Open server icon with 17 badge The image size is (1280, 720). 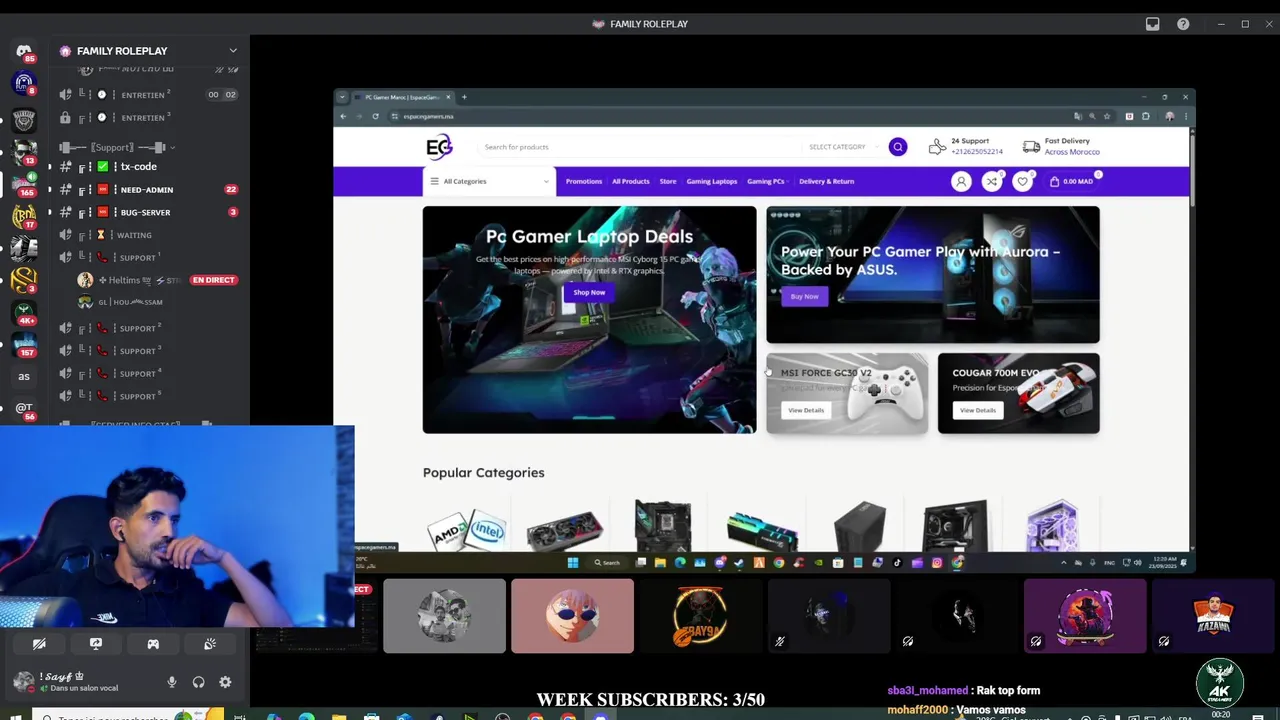pos(24,215)
